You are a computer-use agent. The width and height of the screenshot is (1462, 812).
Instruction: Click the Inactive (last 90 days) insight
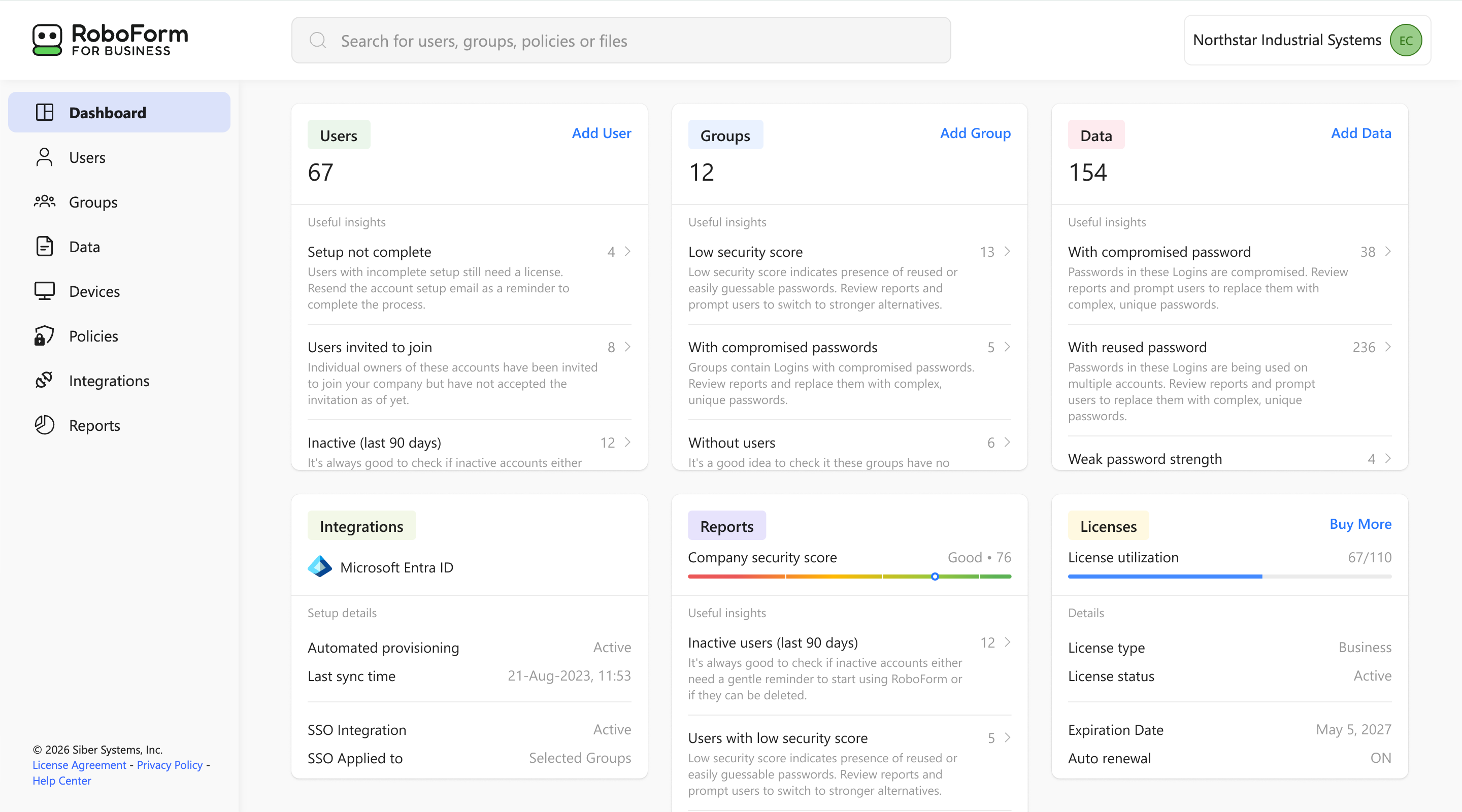pyautogui.click(x=469, y=452)
